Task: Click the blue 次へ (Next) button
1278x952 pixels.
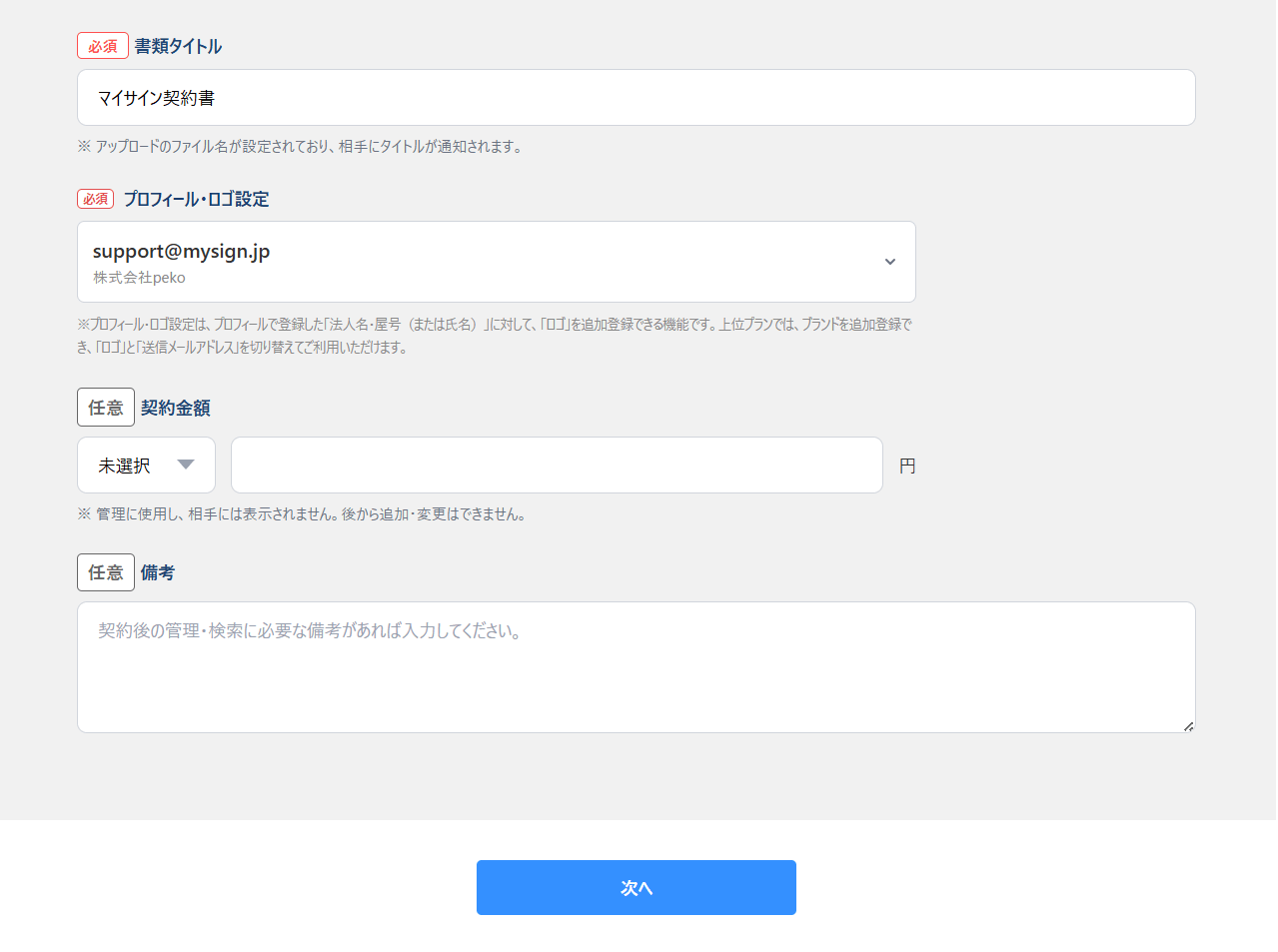Action: (x=636, y=887)
